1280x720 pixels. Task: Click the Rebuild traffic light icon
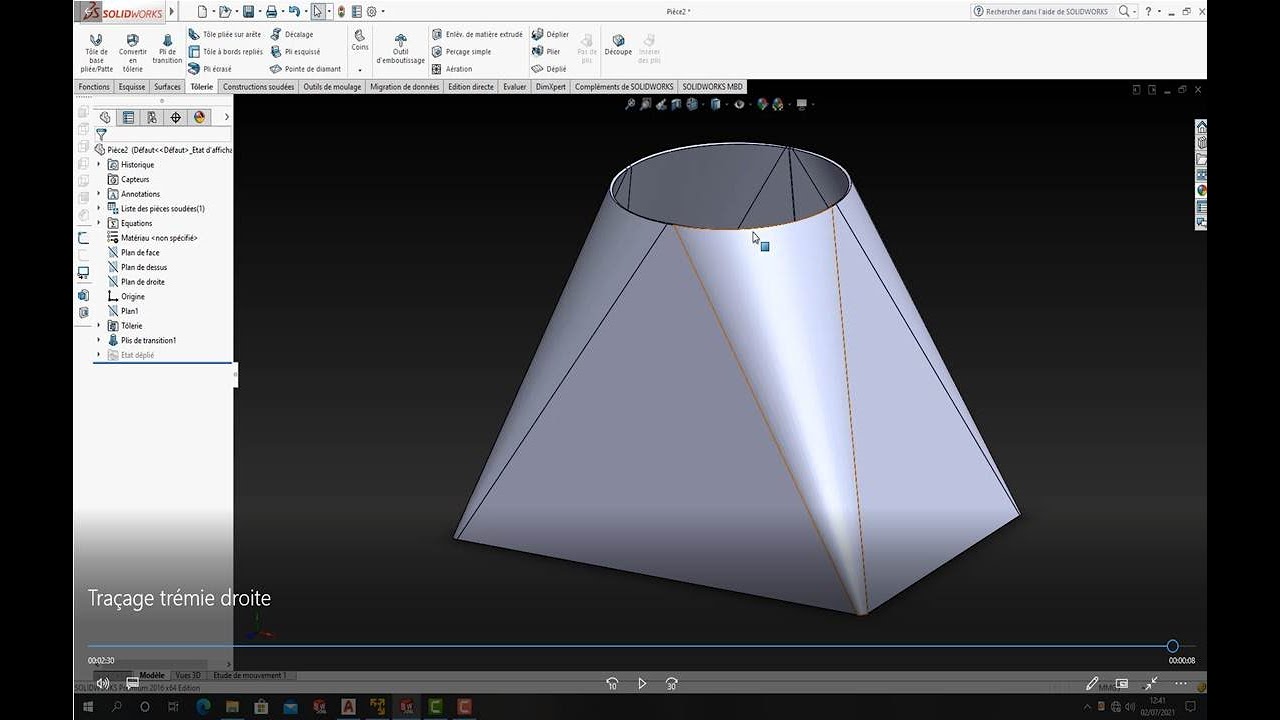pyautogui.click(x=341, y=12)
